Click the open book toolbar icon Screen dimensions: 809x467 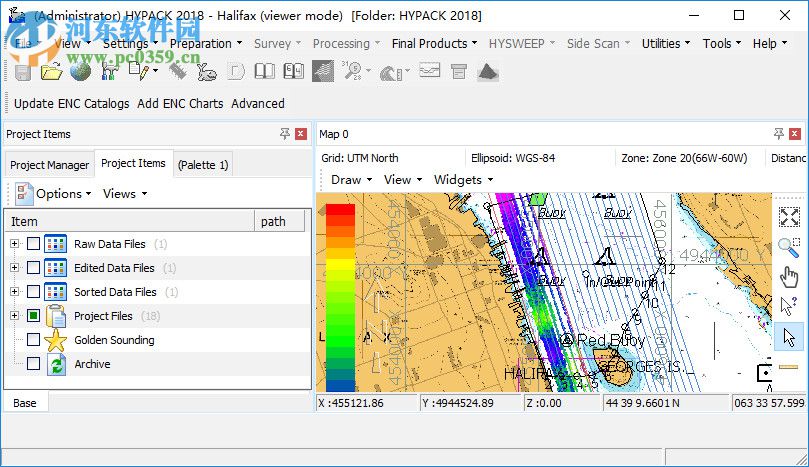265,71
